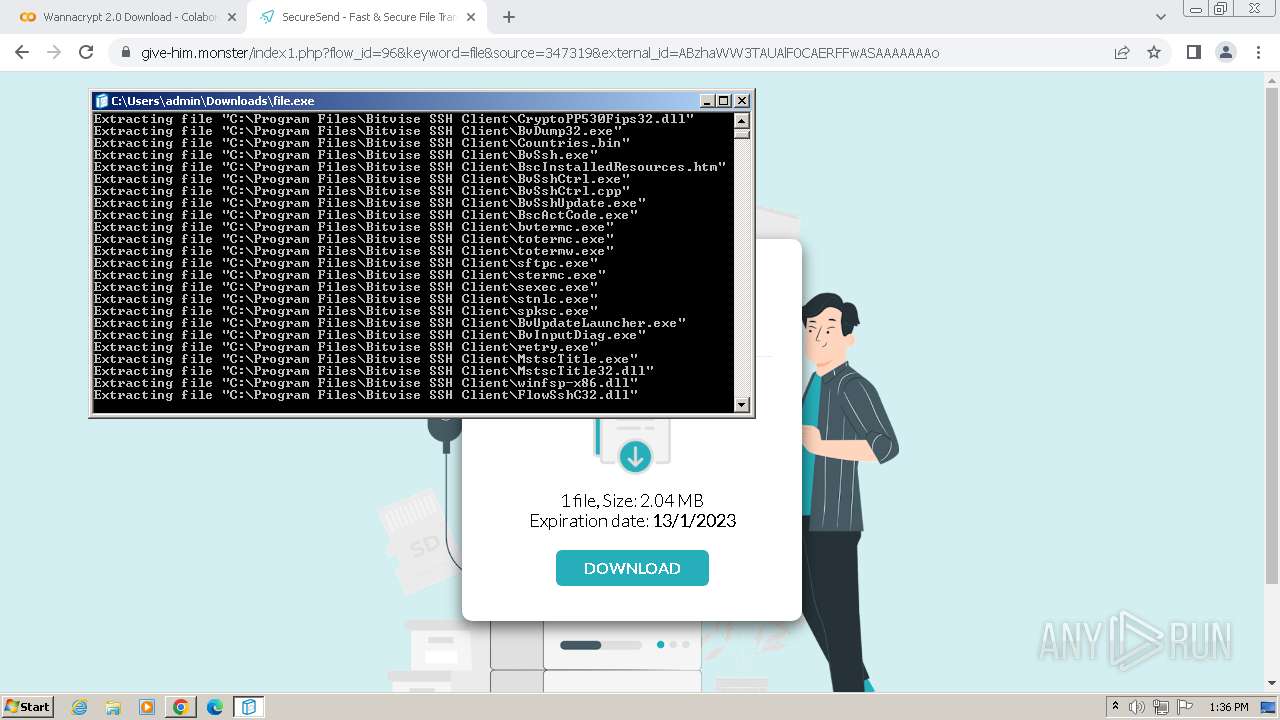The width and height of the screenshot is (1280, 720).
Task: Click the 'winfsp-x86.dll' extraction line
Action: tap(366, 383)
